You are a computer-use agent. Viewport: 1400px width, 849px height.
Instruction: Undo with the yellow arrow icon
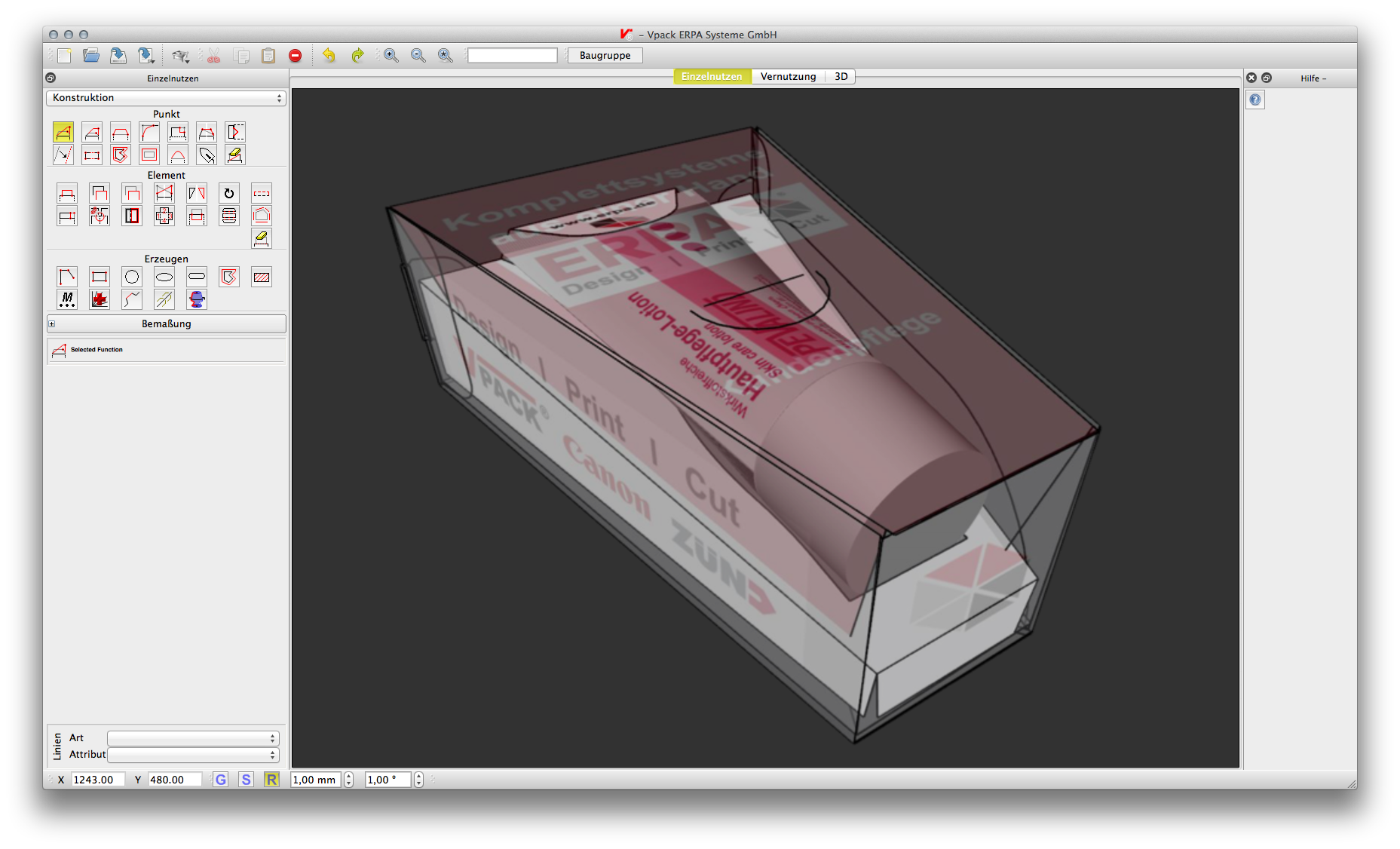point(329,55)
